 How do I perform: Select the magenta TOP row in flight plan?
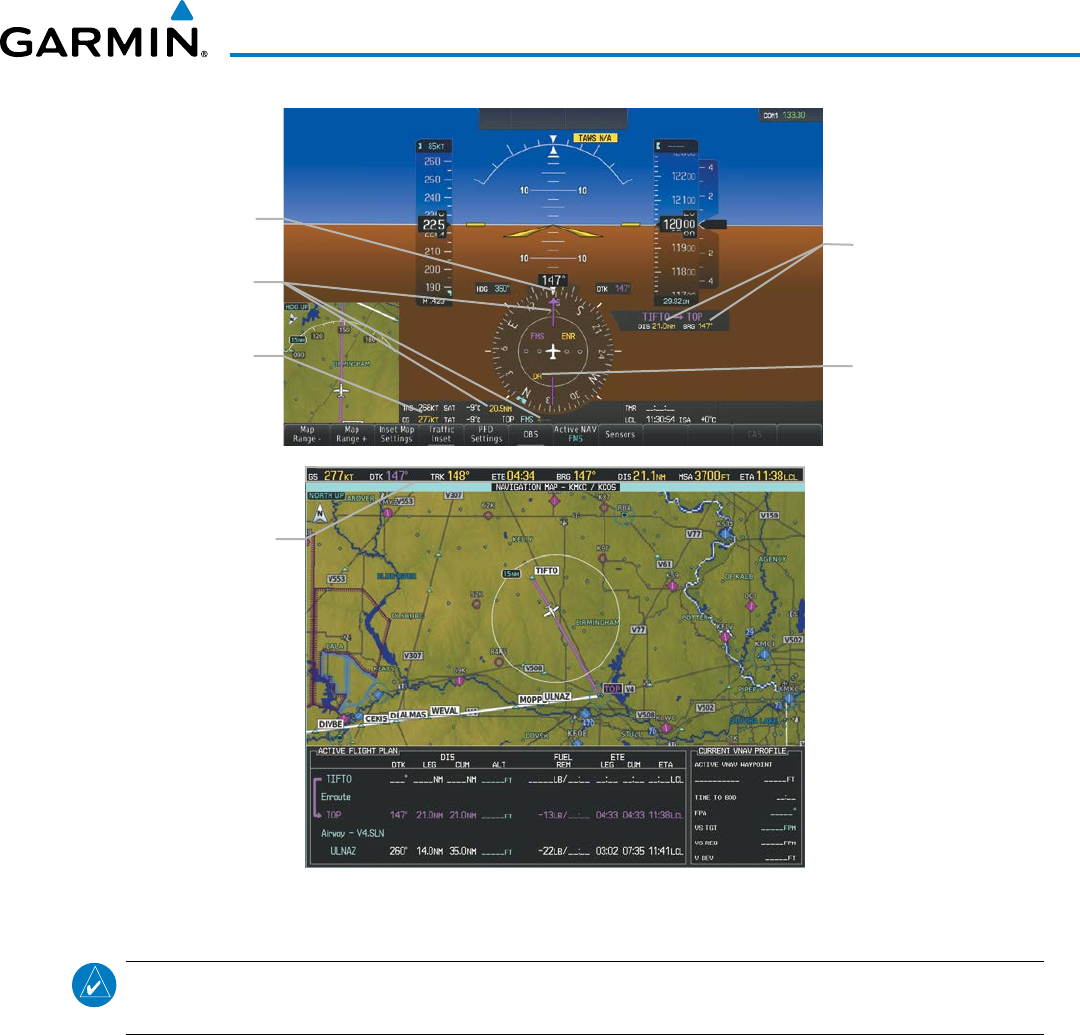pos(499,815)
